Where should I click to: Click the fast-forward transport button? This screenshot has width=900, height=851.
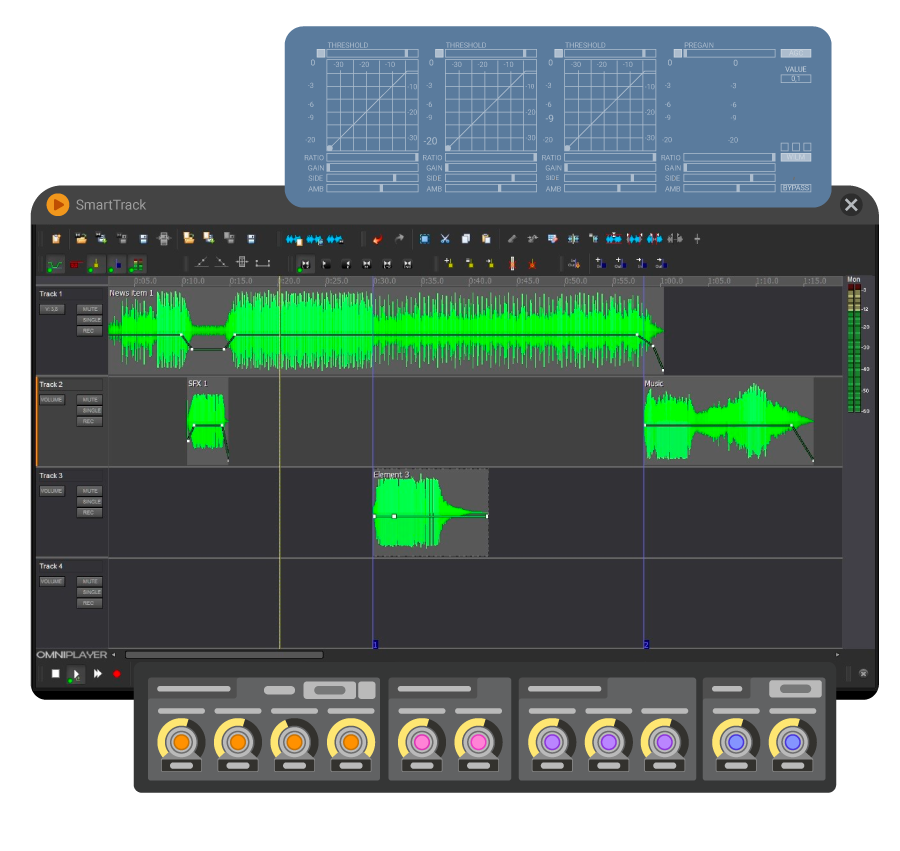[98, 674]
